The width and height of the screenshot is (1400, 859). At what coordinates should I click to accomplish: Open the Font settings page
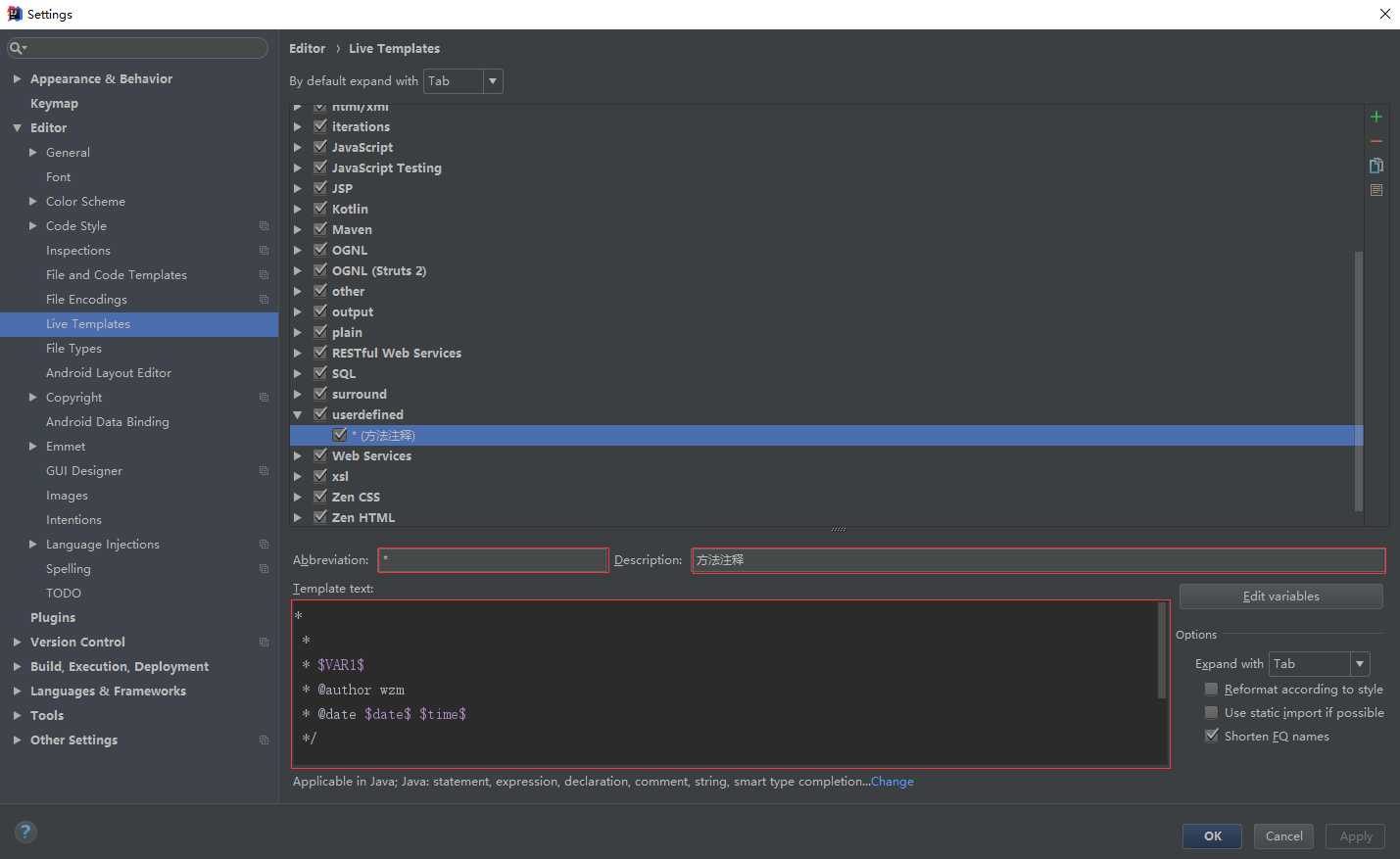click(58, 177)
